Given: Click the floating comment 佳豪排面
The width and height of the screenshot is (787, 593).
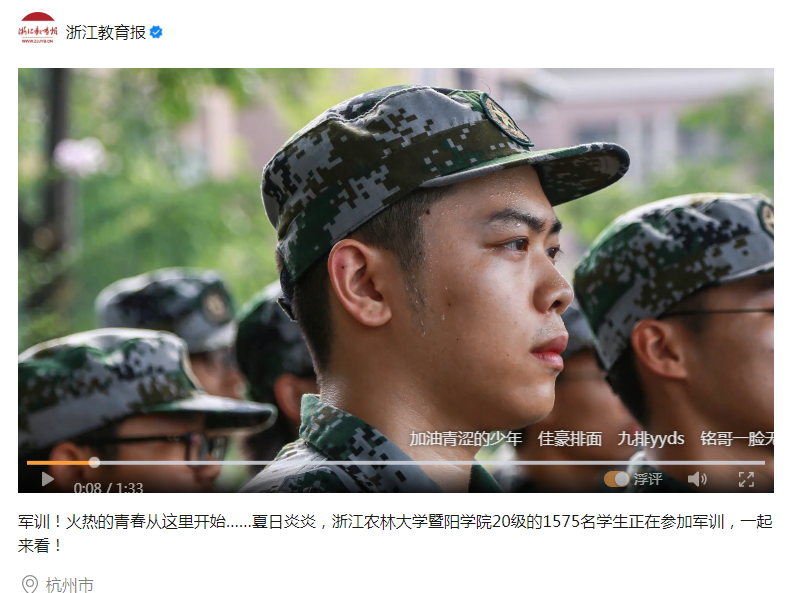Looking at the screenshot, I should pyautogui.click(x=570, y=439).
